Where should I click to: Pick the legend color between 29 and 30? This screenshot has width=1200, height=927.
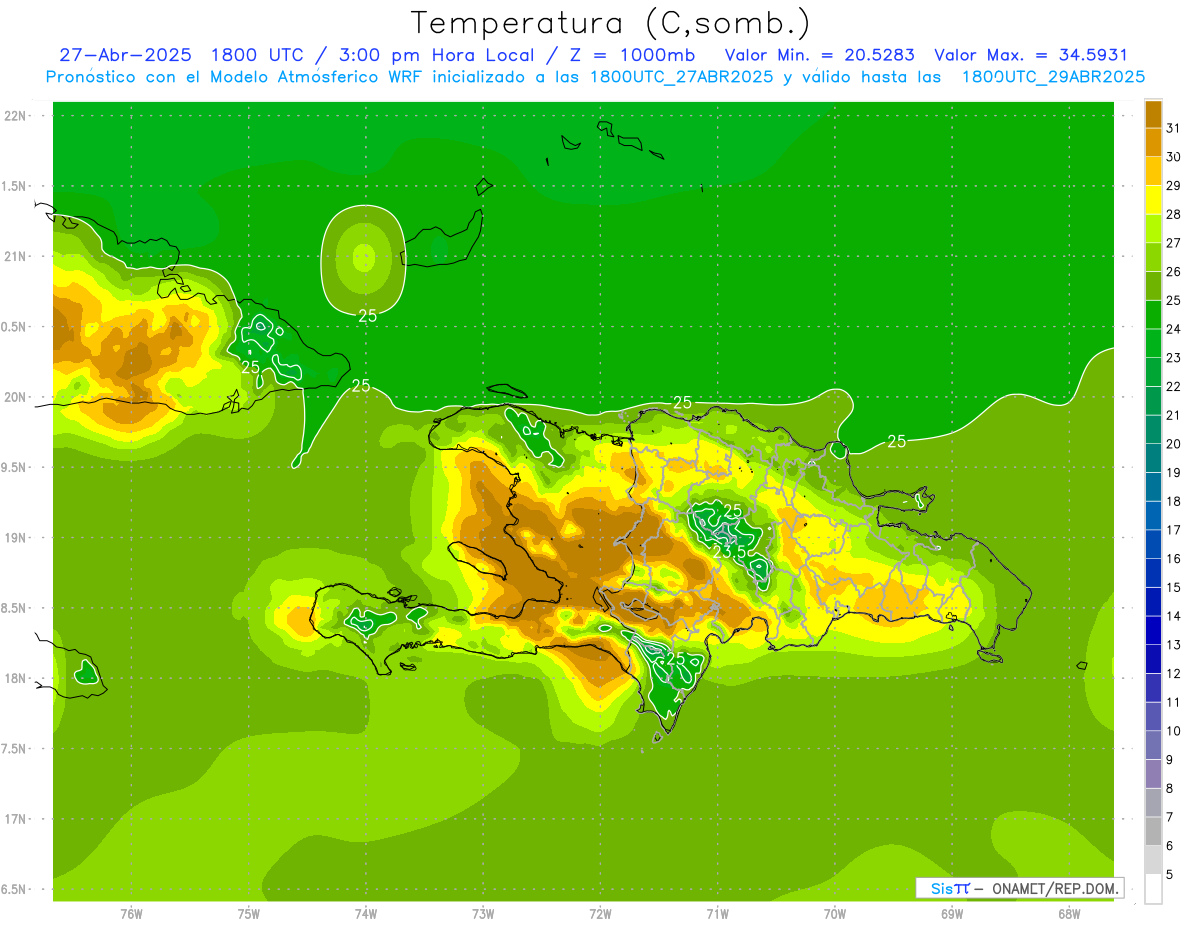(1153, 171)
